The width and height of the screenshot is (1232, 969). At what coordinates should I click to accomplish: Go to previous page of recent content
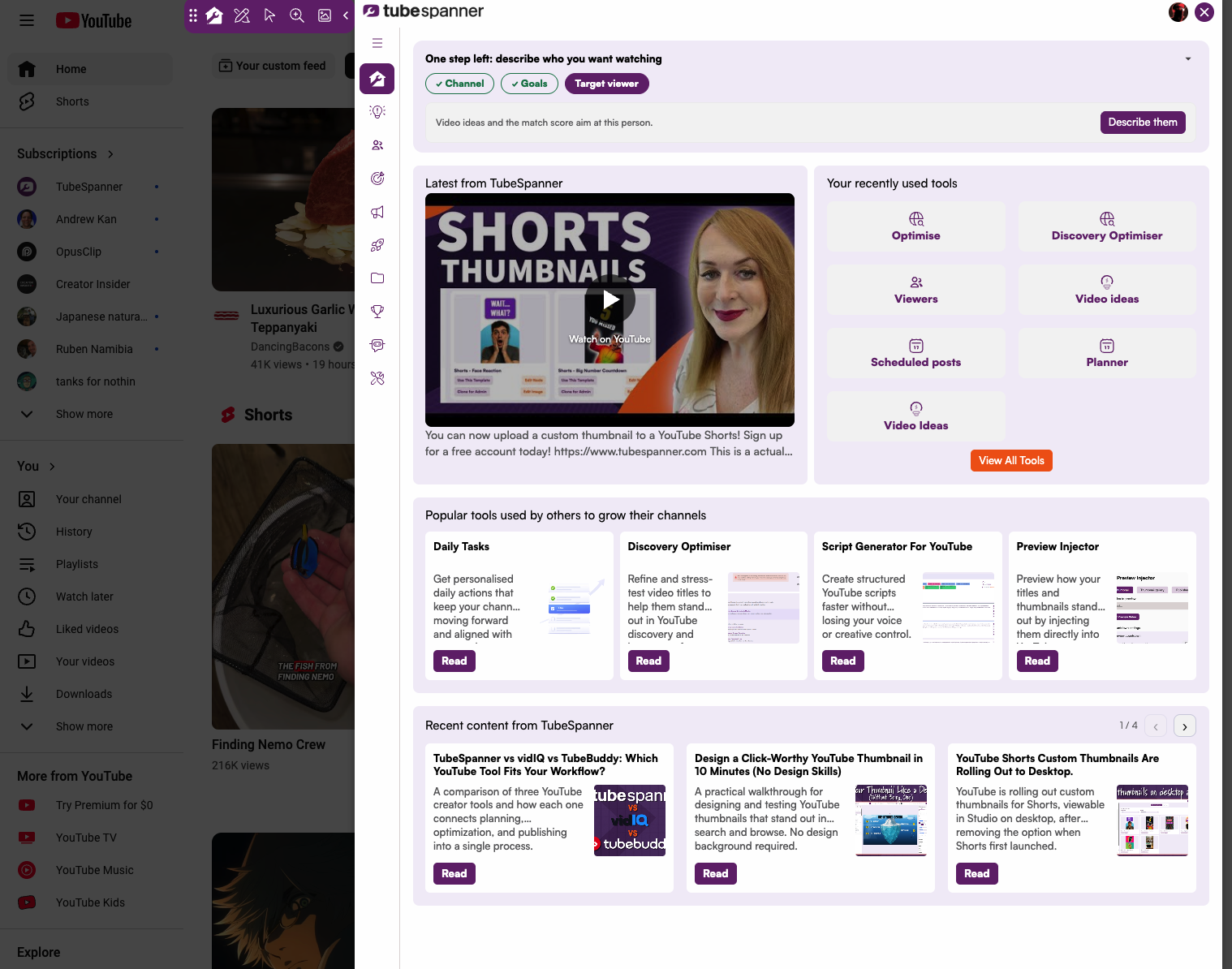[1156, 726]
